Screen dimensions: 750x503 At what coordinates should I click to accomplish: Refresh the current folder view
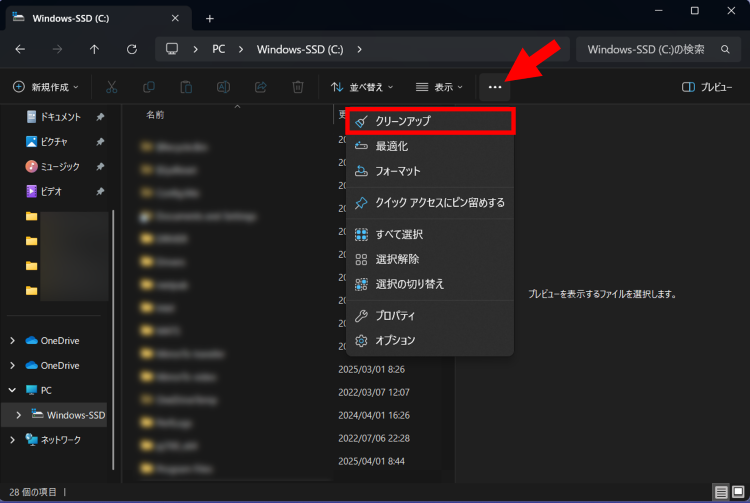tap(132, 49)
